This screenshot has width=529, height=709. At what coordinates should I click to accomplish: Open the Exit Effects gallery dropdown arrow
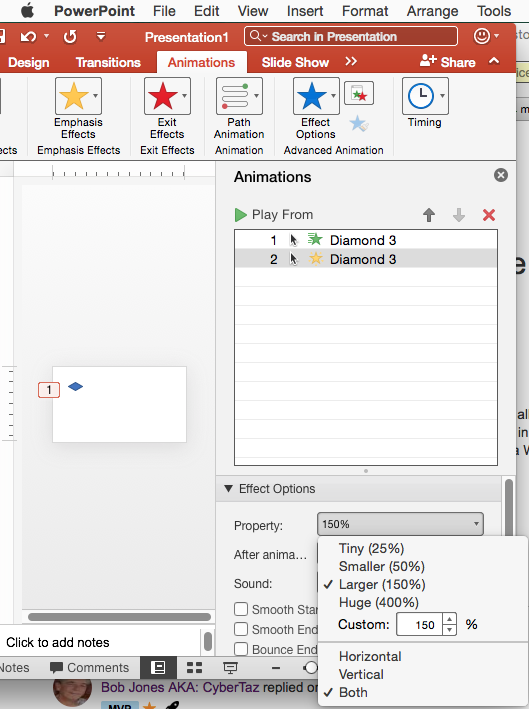pyautogui.click(x=184, y=96)
